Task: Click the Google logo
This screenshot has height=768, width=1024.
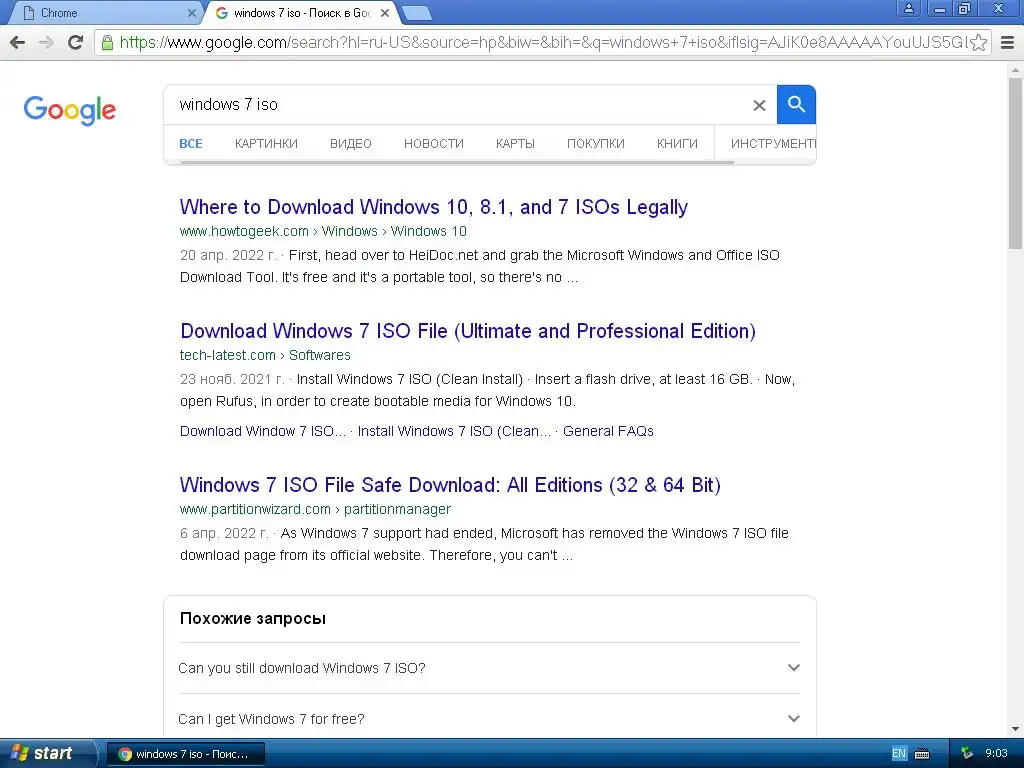Action: [x=70, y=110]
